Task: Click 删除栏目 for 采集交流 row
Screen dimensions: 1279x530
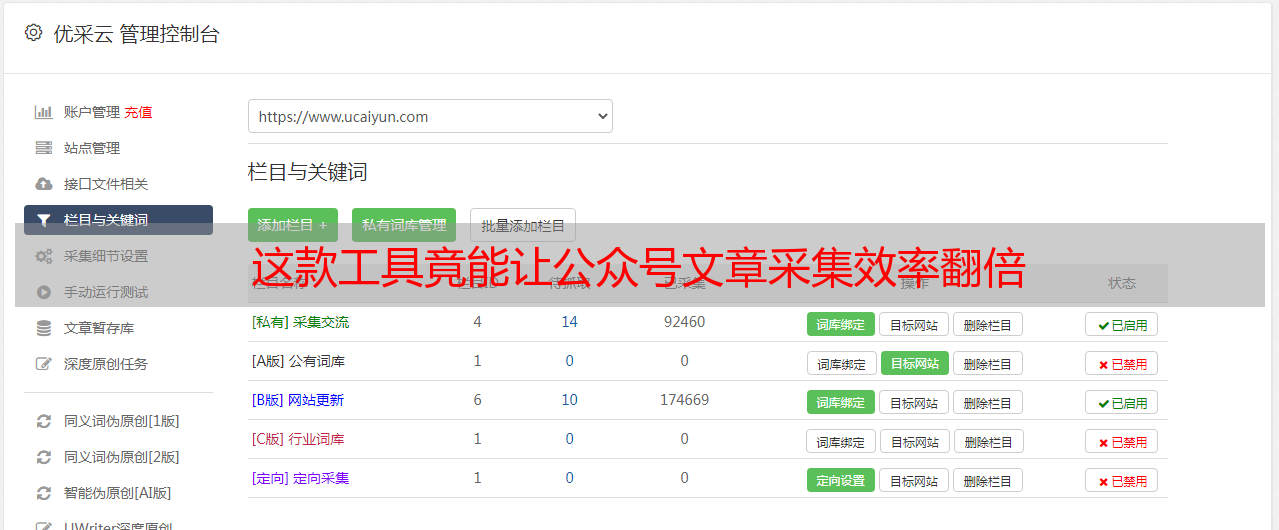Action: [x=988, y=324]
